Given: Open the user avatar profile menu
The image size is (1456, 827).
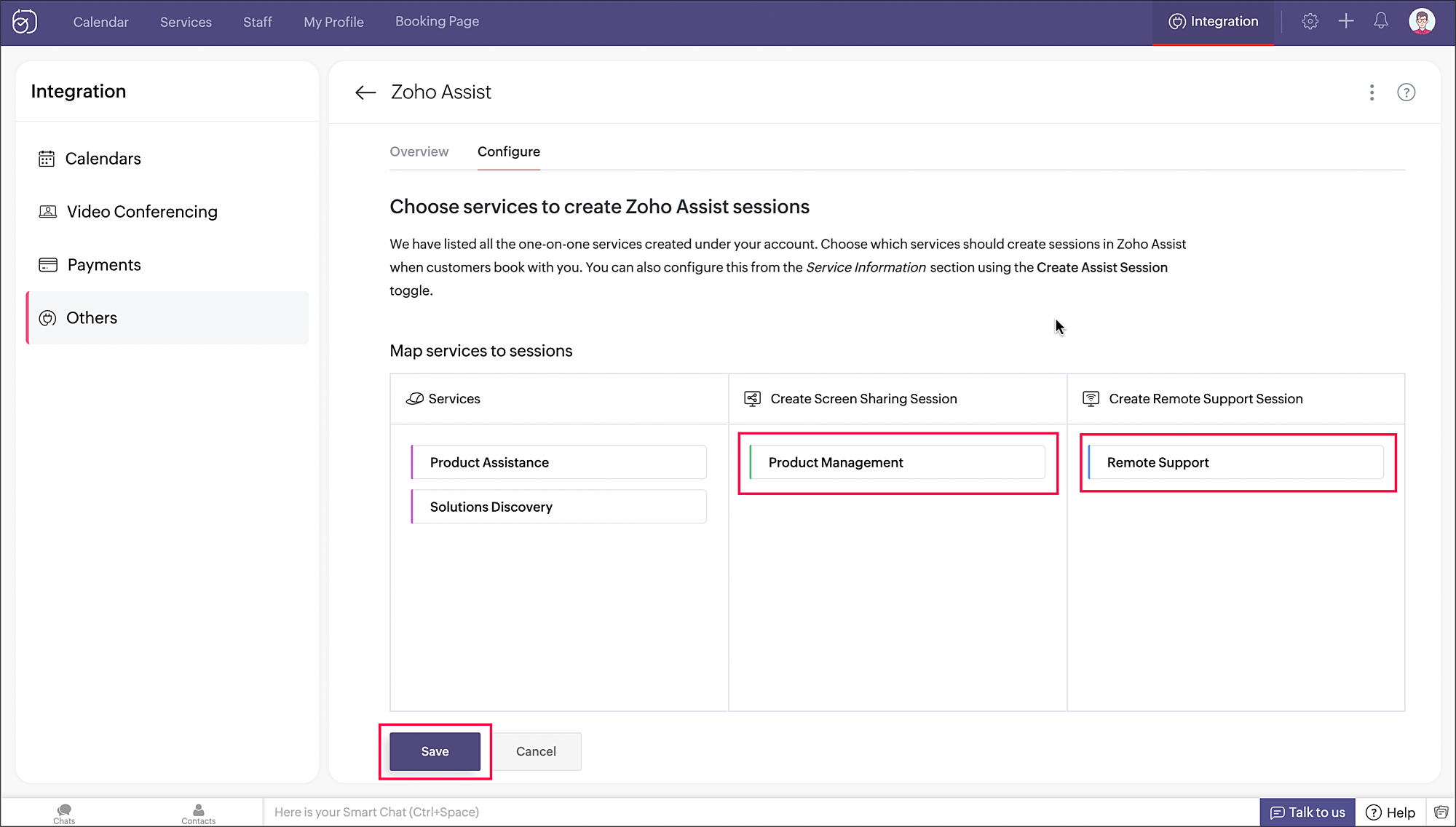Looking at the screenshot, I should click(1422, 21).
